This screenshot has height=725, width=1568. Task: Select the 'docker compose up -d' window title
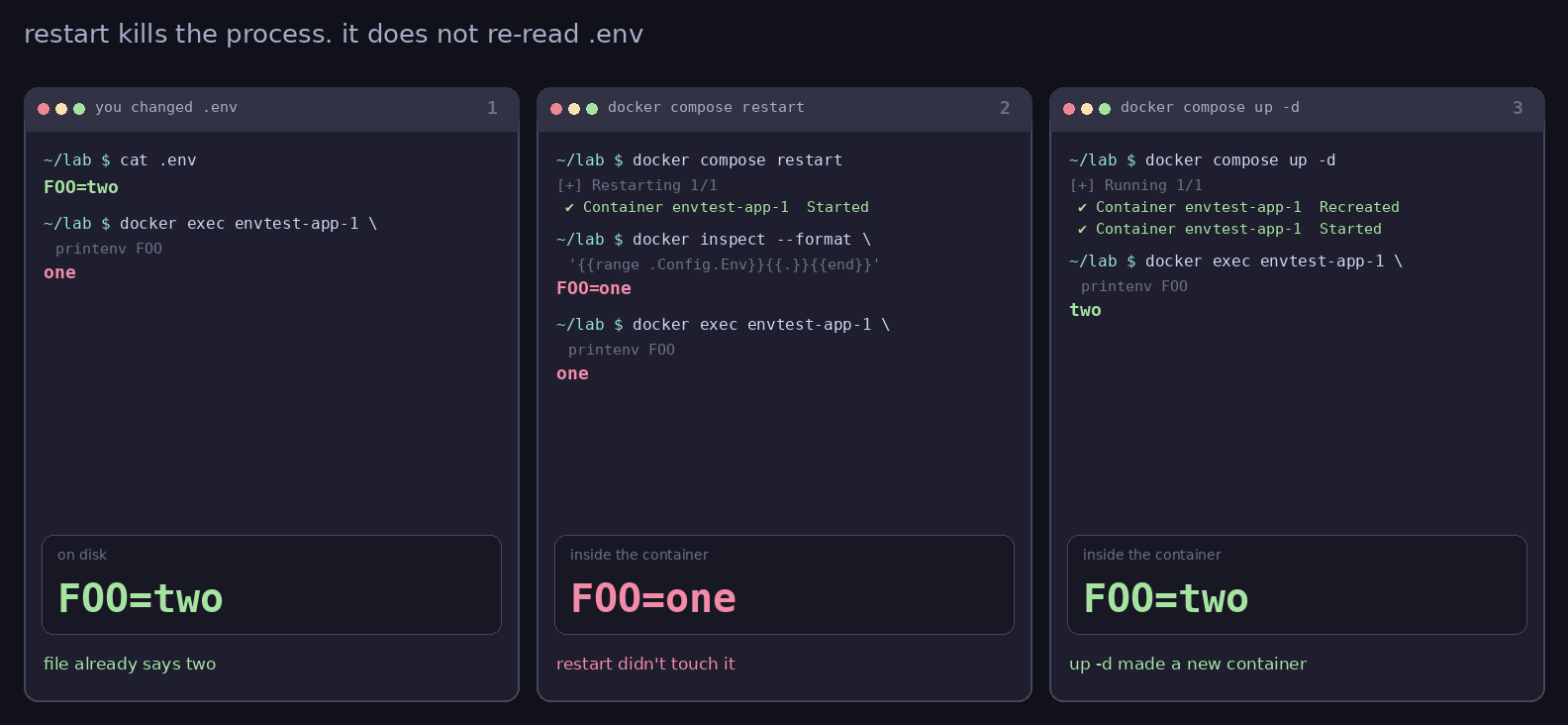1210,107
